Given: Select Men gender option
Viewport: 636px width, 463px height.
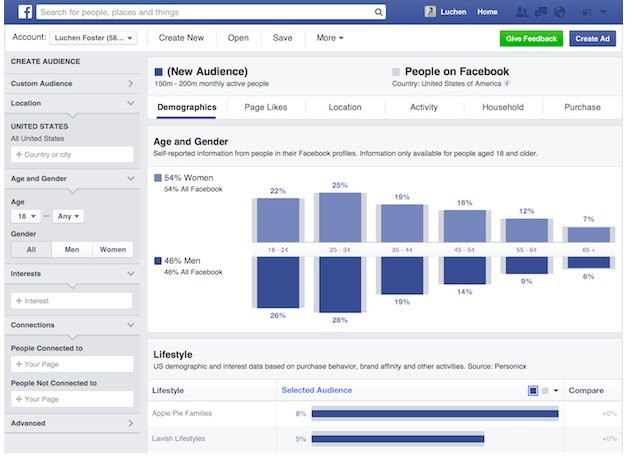Looking at the screenshot, I should click(x=72, y=250).
